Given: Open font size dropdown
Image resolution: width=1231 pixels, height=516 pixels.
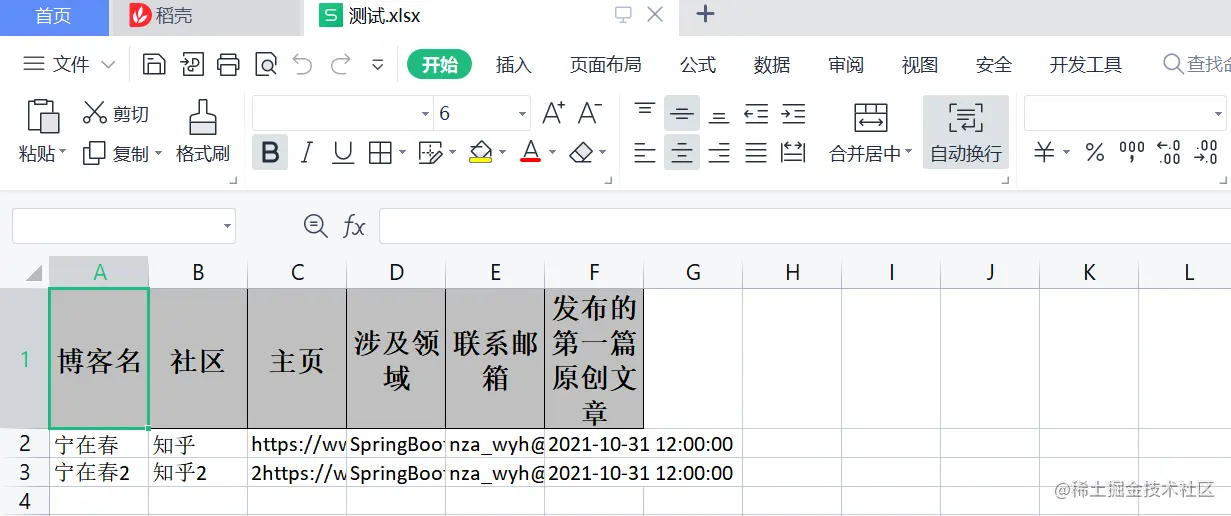Looking at the screenshot, I should (x=522, y=114).
